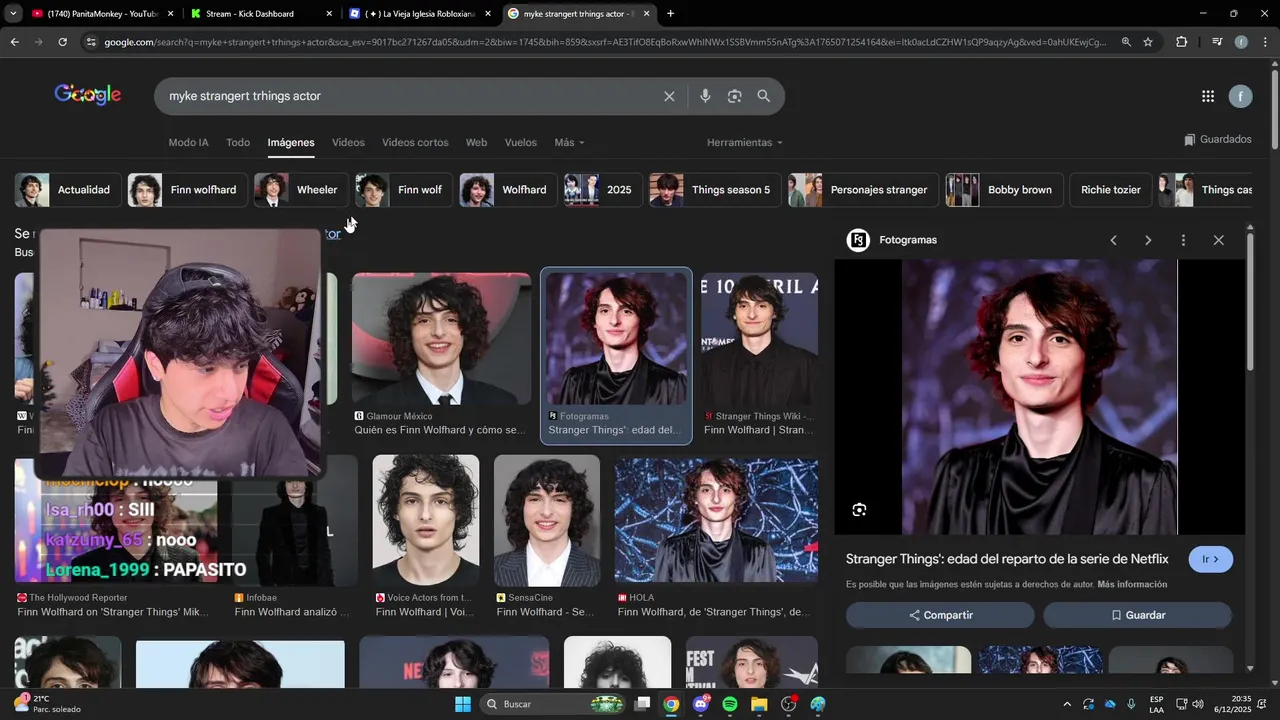Filter by the Actualidad chip
The width and height of the screenshot is (1280, 720).
[x=68, y=190]
